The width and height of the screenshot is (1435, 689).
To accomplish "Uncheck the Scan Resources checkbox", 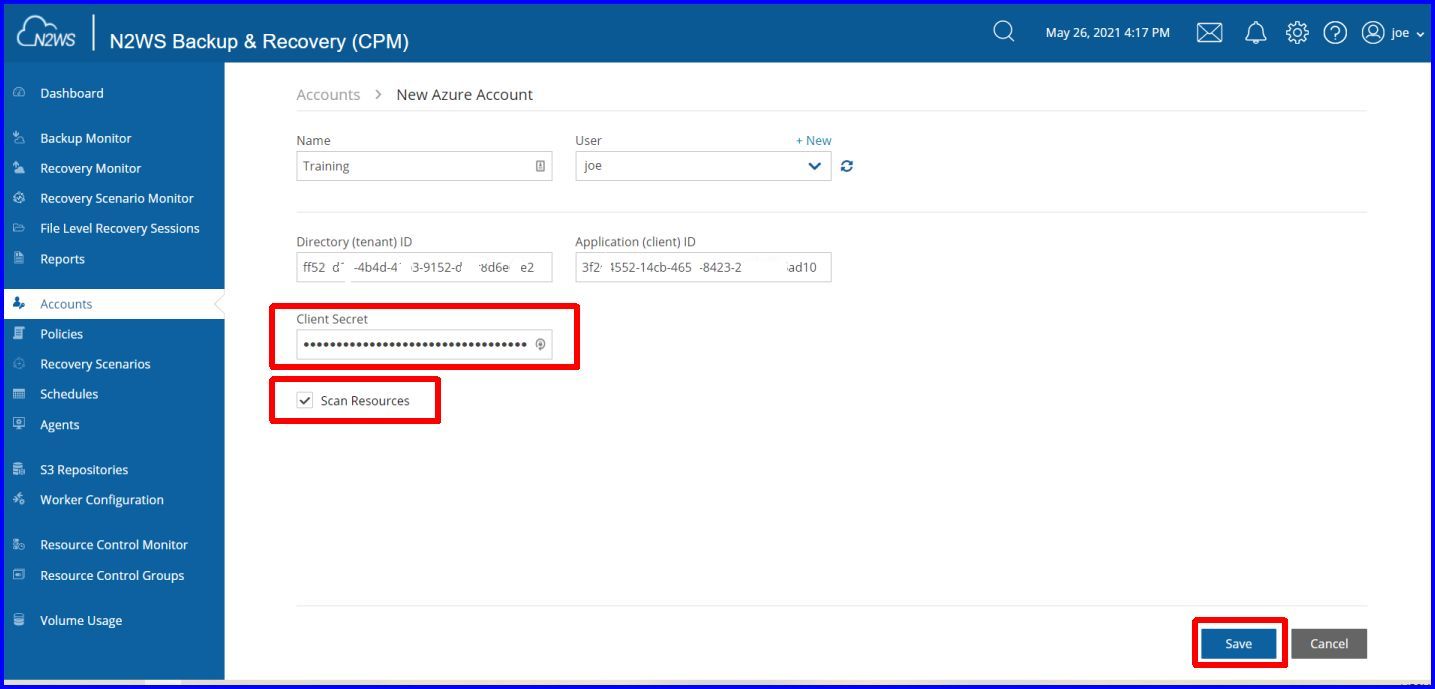I will pos(305,400).
